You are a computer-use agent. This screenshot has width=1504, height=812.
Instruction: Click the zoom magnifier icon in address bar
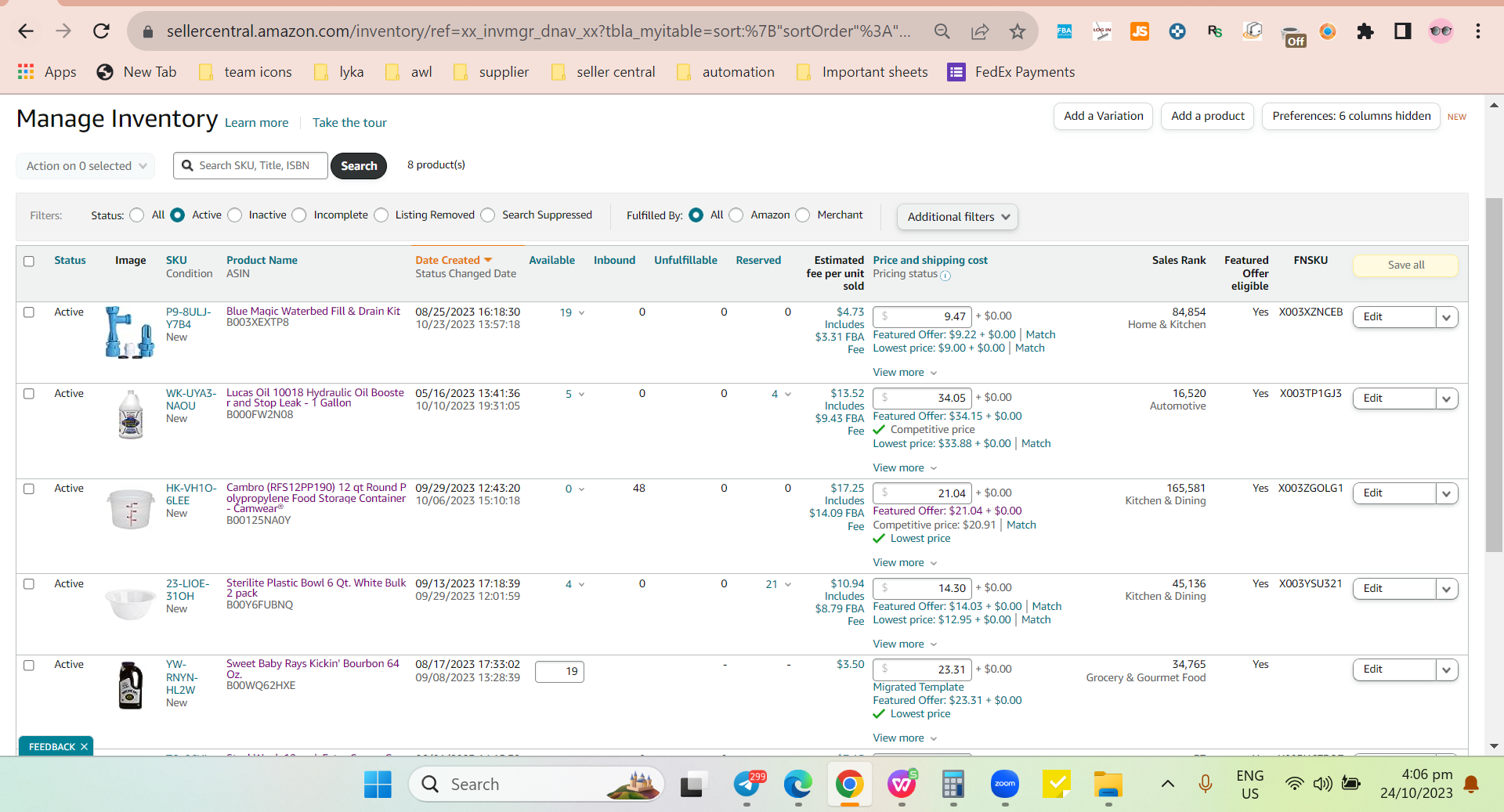point(942,31)
